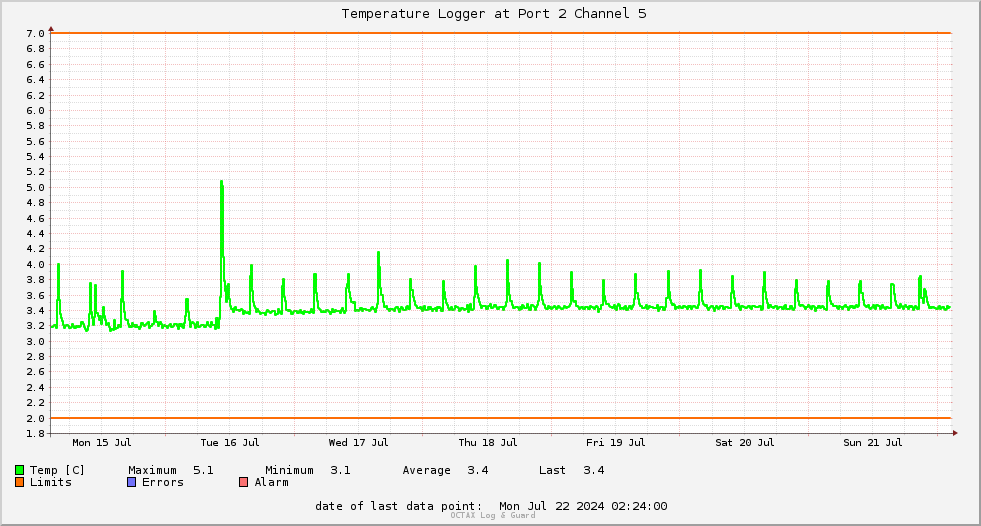Image resolution: width=981 pixels, height=526 pixels.
Task: Click the 'Minimum 3.1' statistic
Action: click(x=308, y=470)
